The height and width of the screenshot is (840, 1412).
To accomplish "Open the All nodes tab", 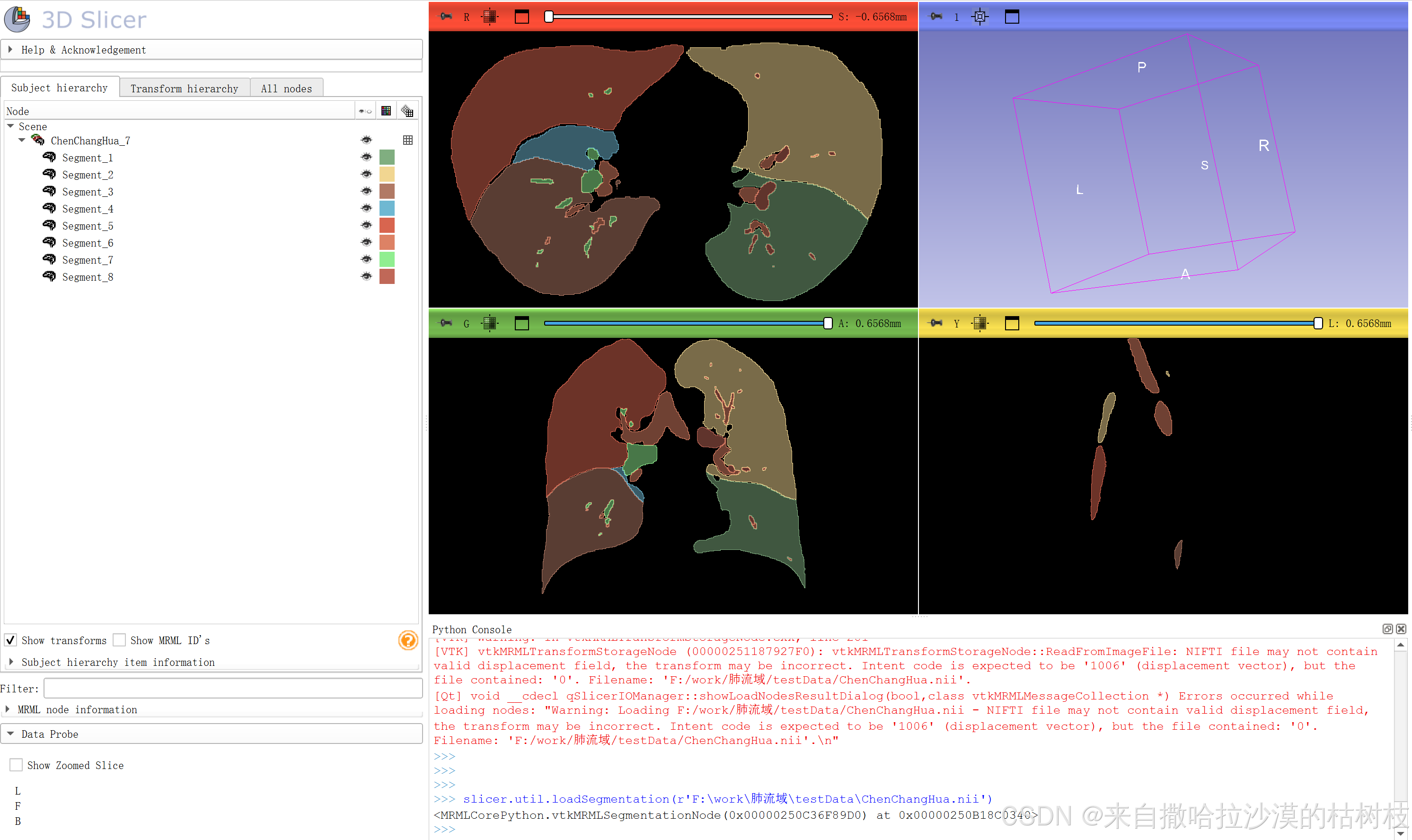I will 286,88.
